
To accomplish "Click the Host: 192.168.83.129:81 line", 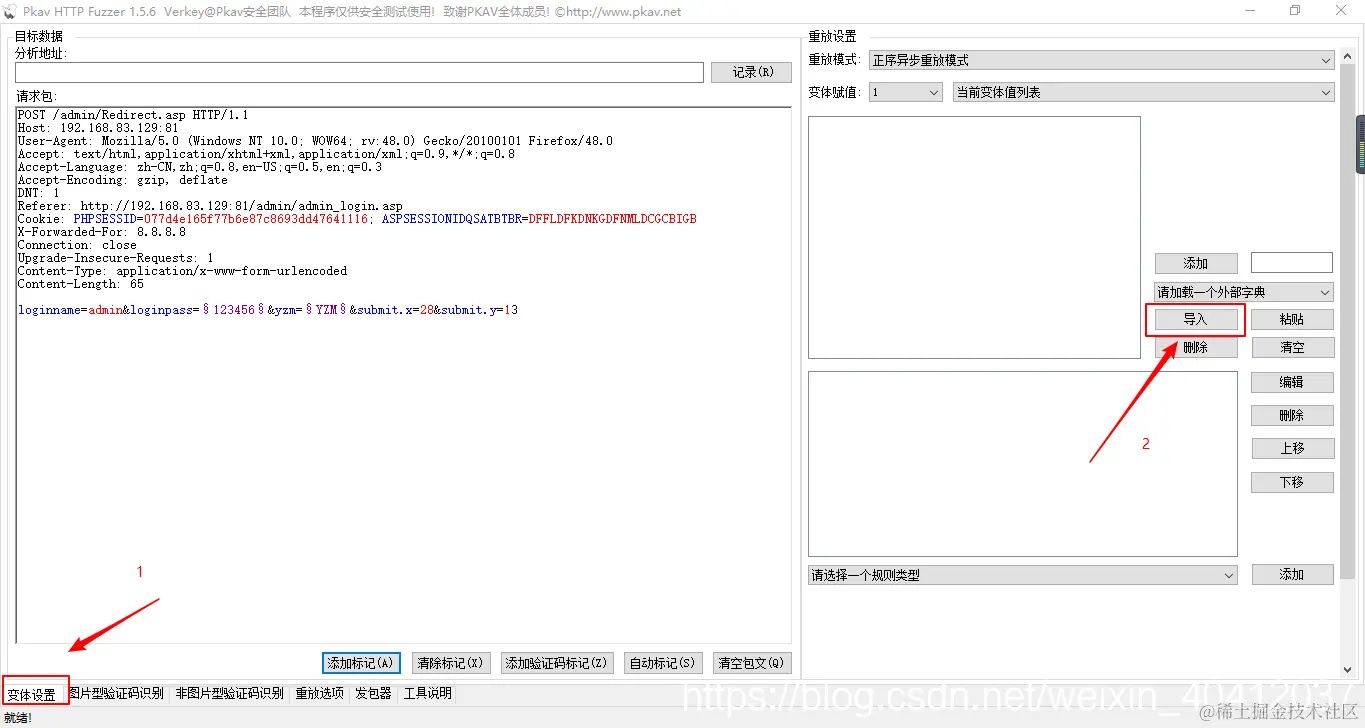I will pos(98,128).
